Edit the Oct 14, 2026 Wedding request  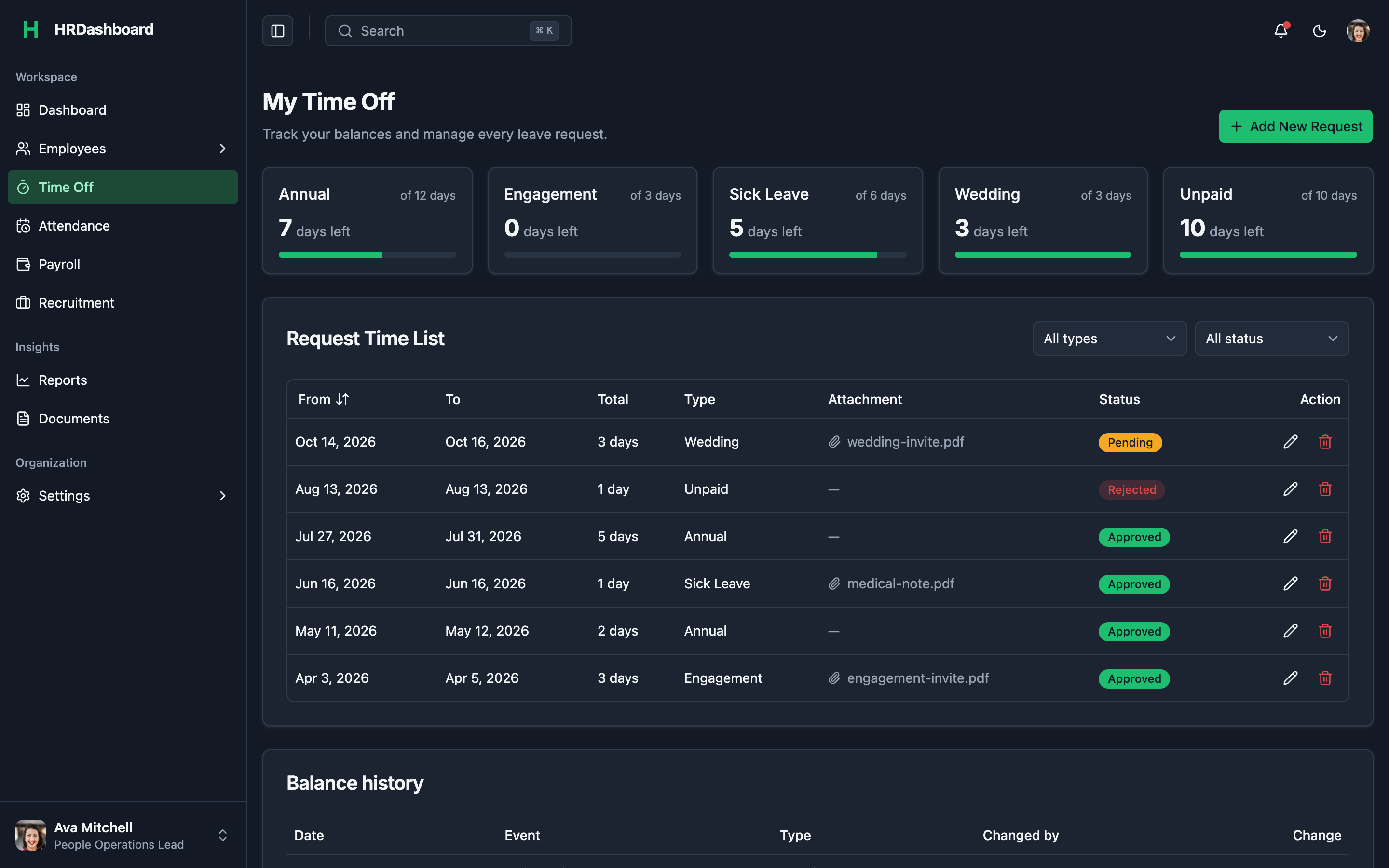point(1290,441)
